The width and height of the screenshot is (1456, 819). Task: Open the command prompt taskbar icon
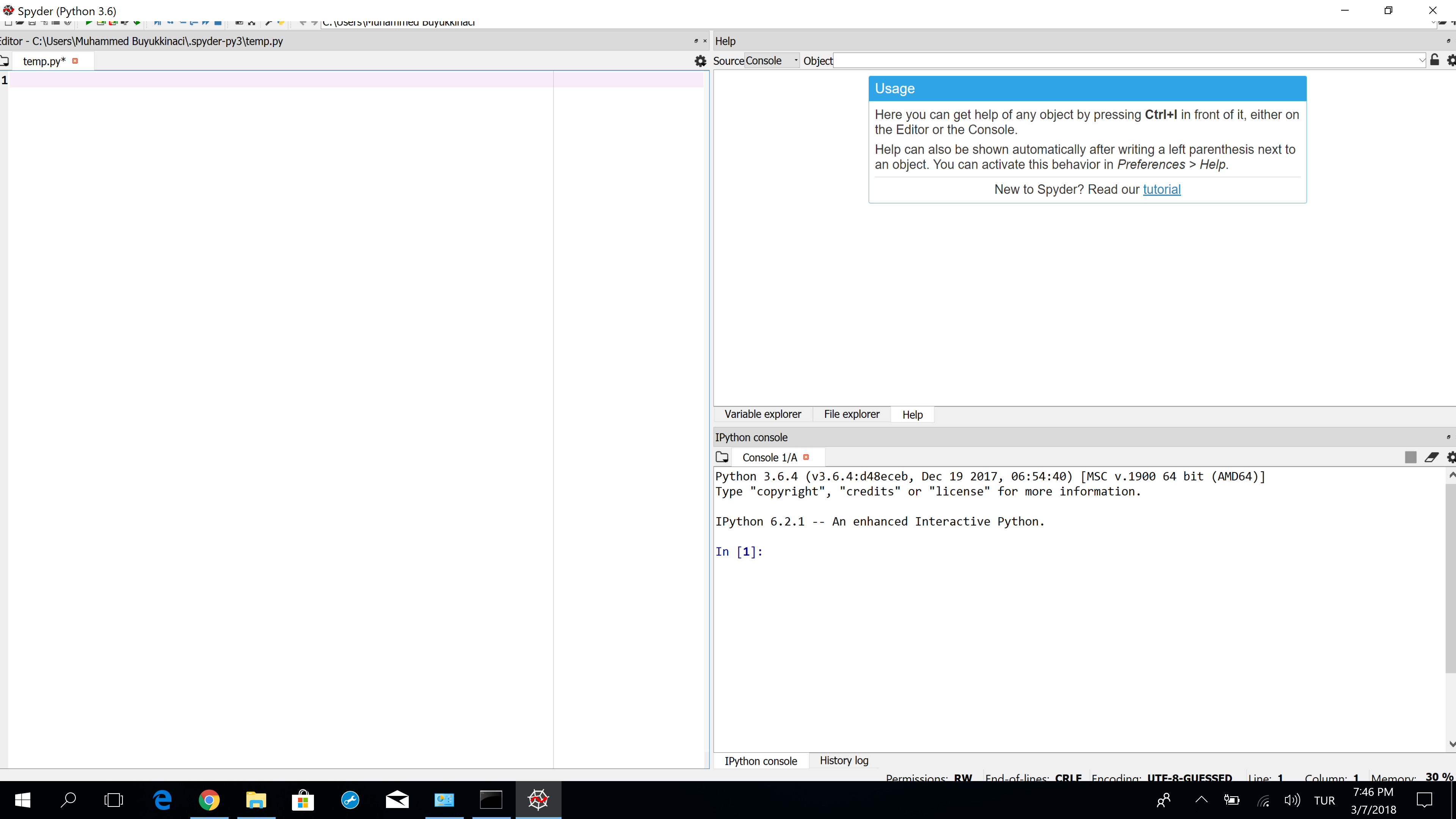(491, 800)
